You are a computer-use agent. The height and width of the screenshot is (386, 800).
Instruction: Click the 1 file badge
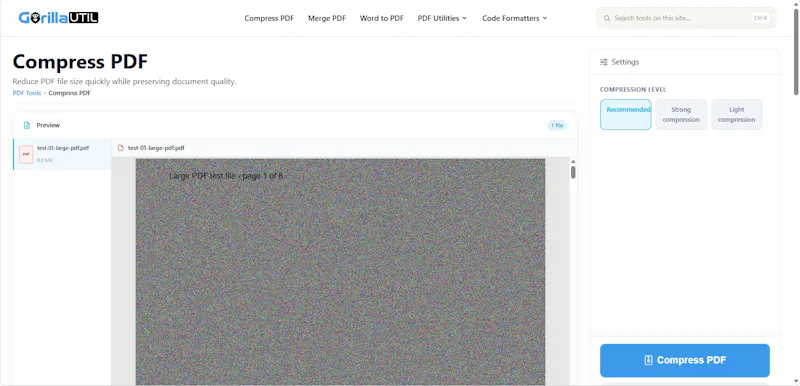pyautogui.click(x=557, y=125)
